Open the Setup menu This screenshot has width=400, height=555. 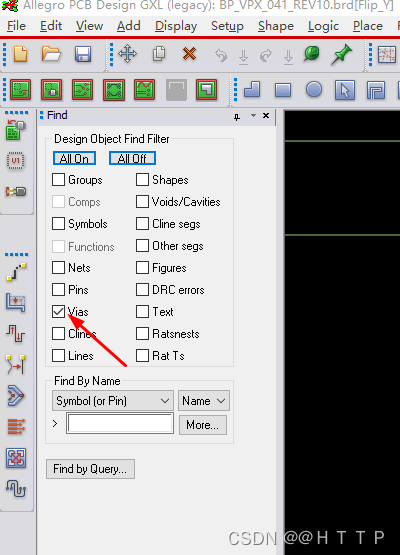(x=227, y=26)
